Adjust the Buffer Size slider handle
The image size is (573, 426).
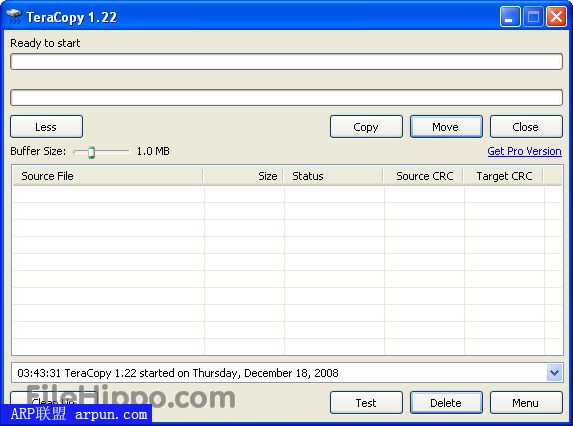tap(91, 152)
